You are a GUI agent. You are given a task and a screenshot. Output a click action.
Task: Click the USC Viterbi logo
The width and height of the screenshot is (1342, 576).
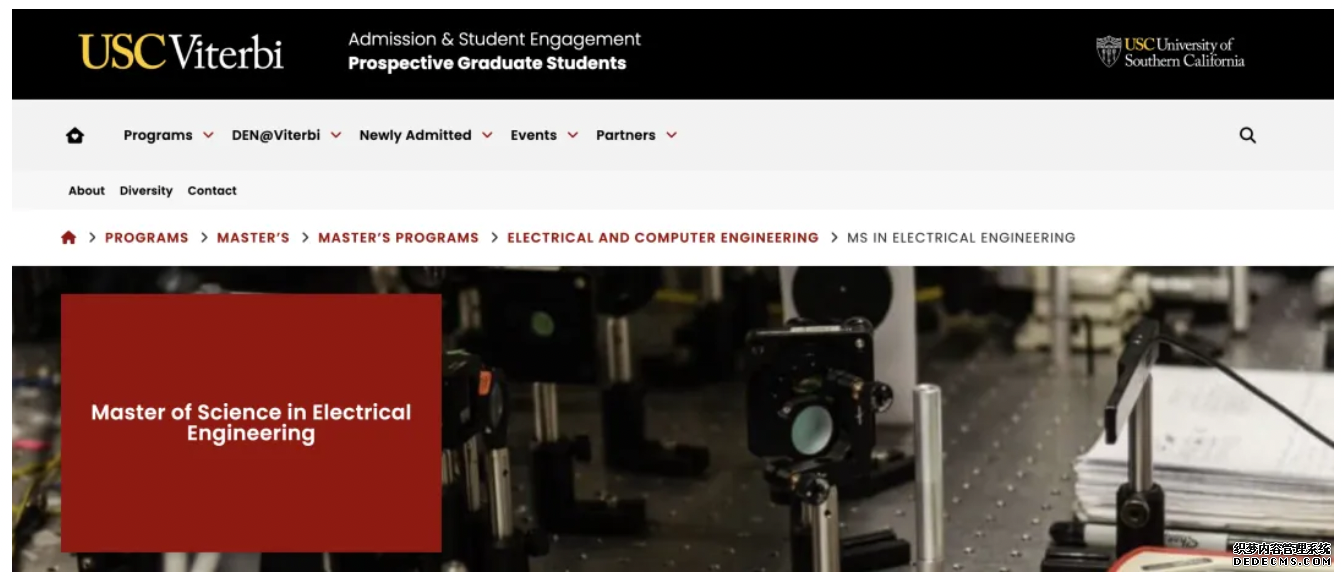click(181, 52)
